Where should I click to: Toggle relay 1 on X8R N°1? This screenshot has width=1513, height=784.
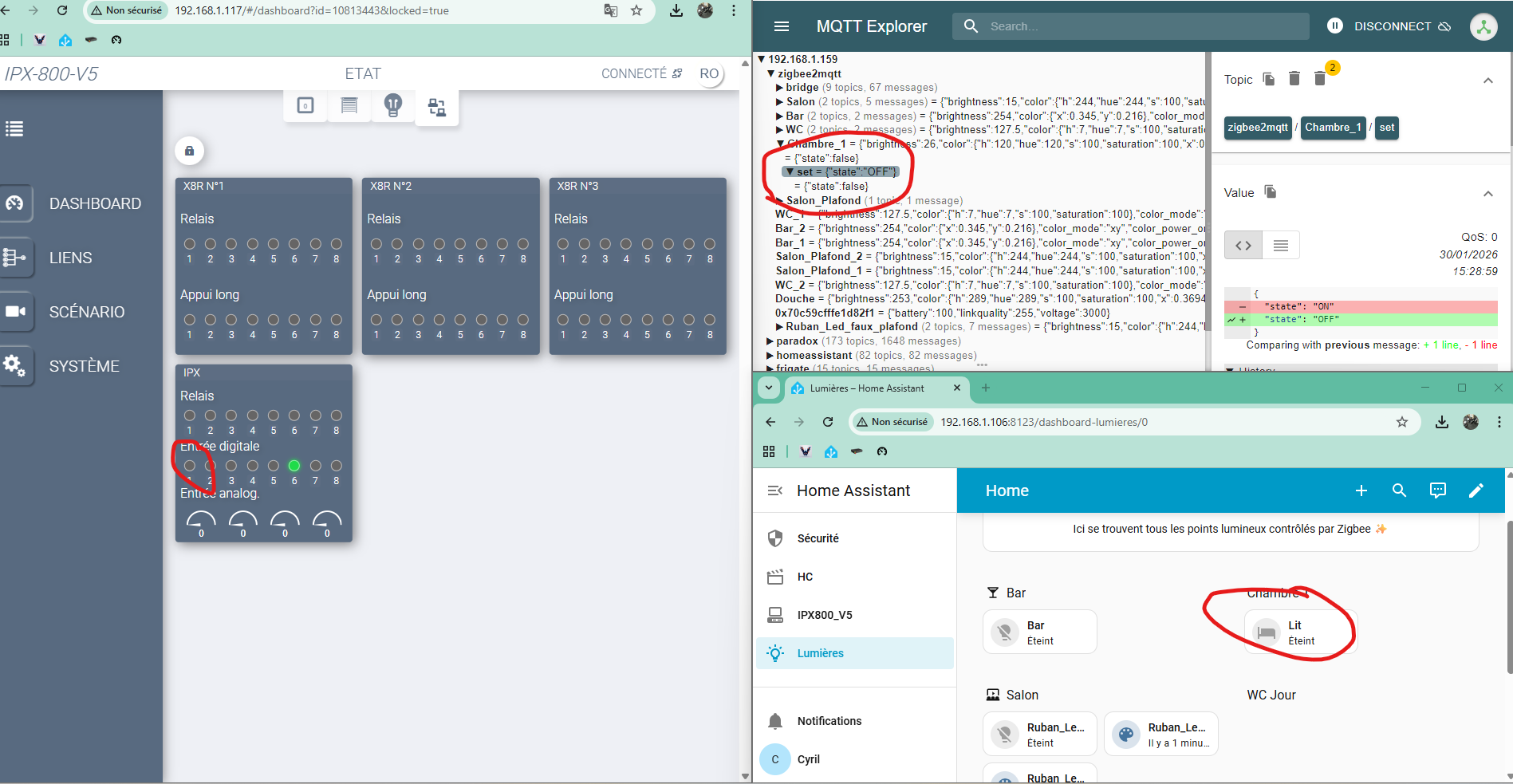click(x=189, y=244)
